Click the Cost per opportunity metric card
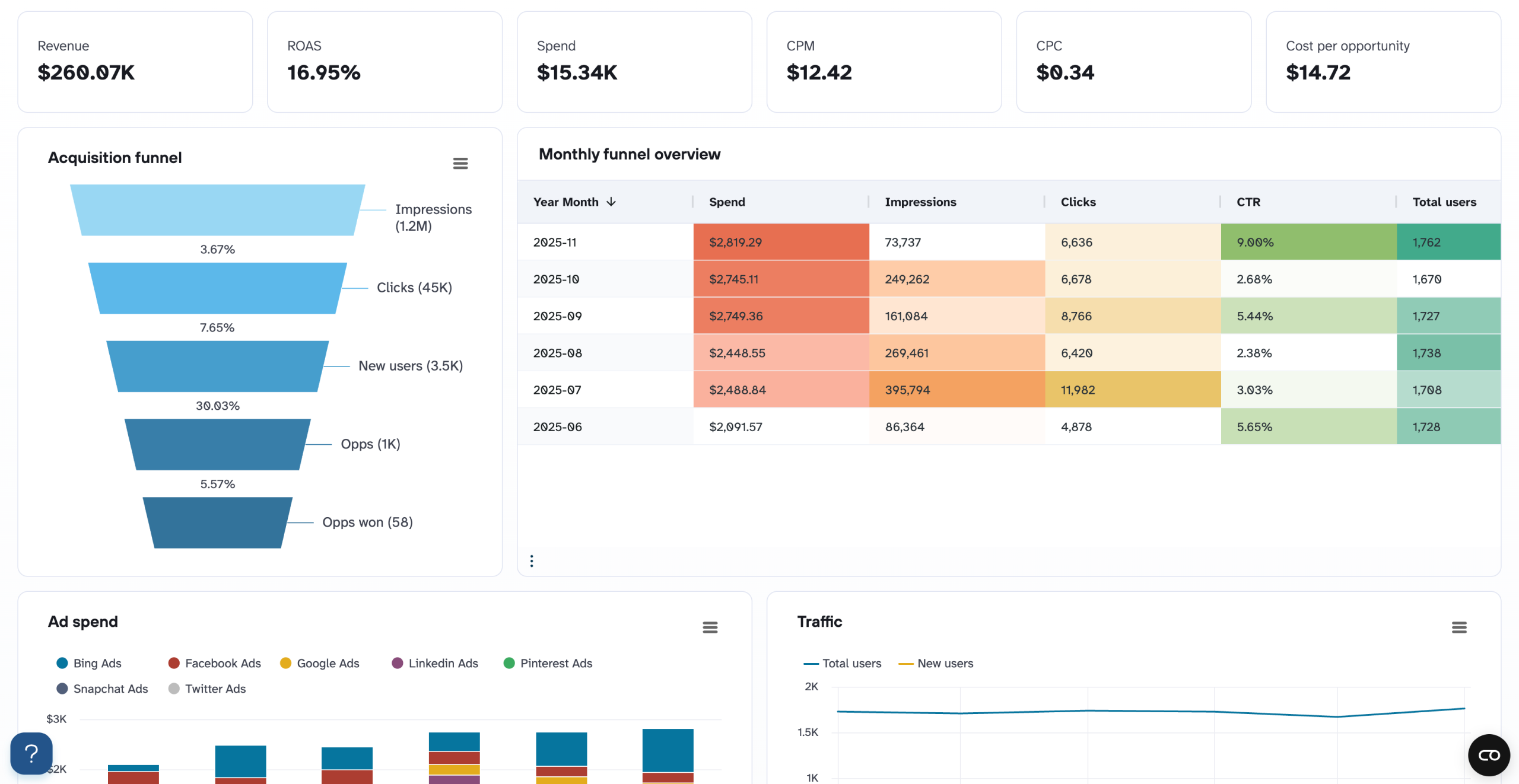The height and width of the screenshot is (784, 1519). [1384, 62]
